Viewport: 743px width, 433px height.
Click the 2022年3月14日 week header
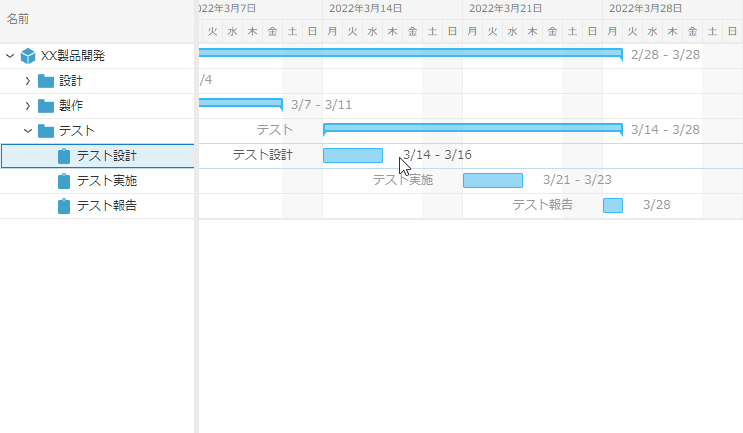pyautogui.click(x=366, y=8)
